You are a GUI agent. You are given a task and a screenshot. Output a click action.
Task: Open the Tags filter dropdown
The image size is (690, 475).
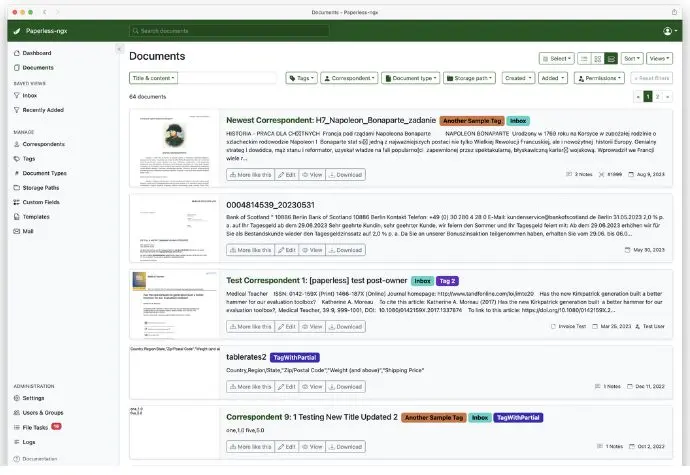click(x=301, y=78)
